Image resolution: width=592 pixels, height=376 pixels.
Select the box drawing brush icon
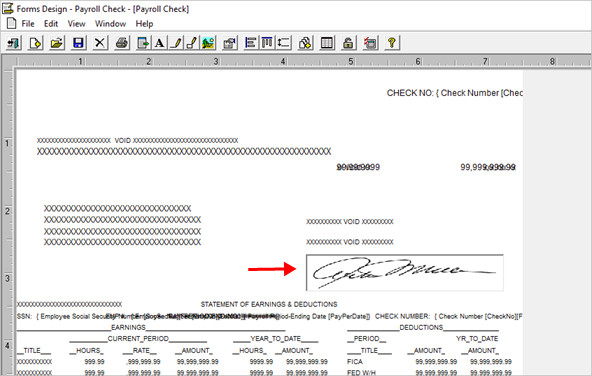[192, 43]
